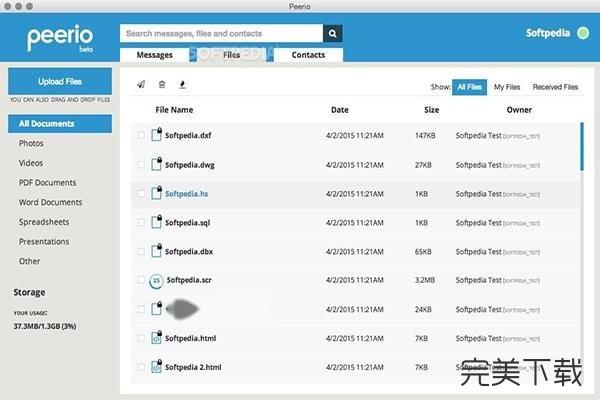
Task: Click the search messages input field
Action: 222,34
